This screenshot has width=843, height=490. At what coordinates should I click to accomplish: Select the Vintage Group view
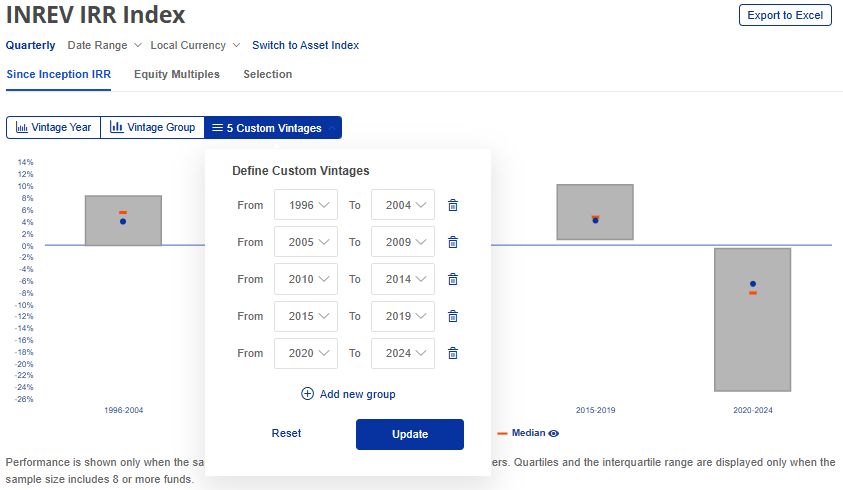pyautogui.click(x=153, y=127)
